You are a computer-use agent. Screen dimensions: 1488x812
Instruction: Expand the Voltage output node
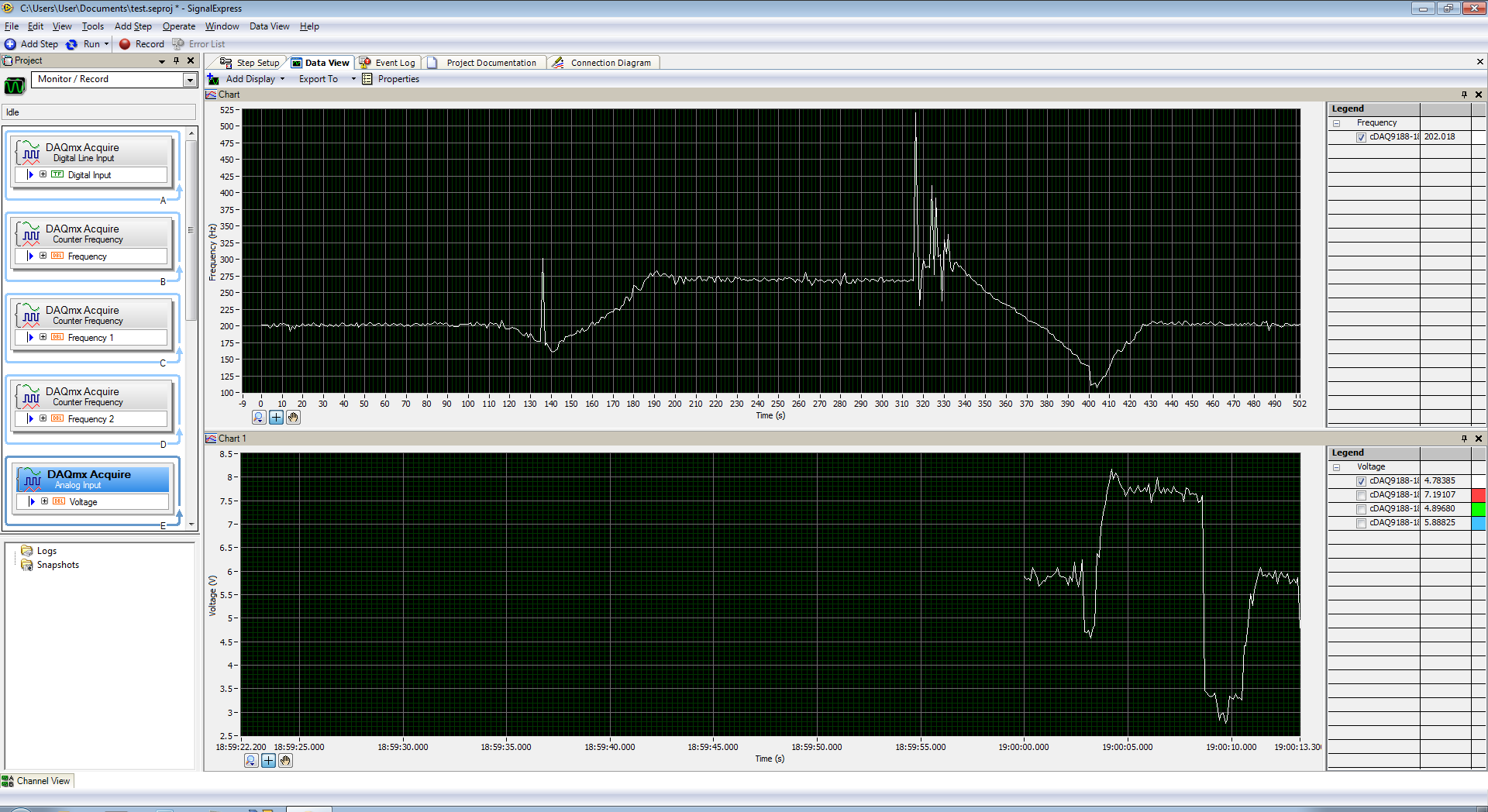(44, 502)
